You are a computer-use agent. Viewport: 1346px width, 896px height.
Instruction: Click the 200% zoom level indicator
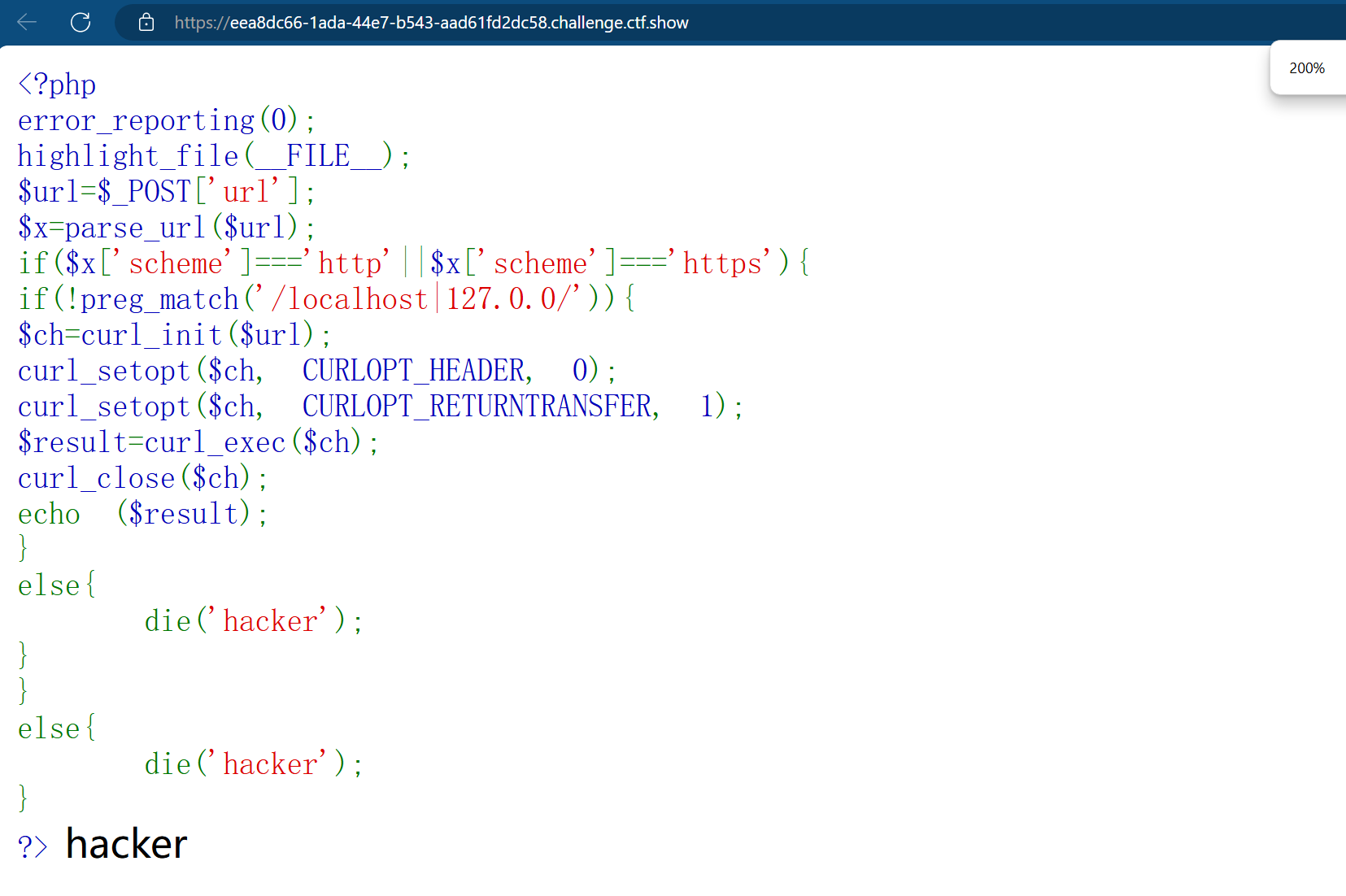click(x=1307, y=68)
